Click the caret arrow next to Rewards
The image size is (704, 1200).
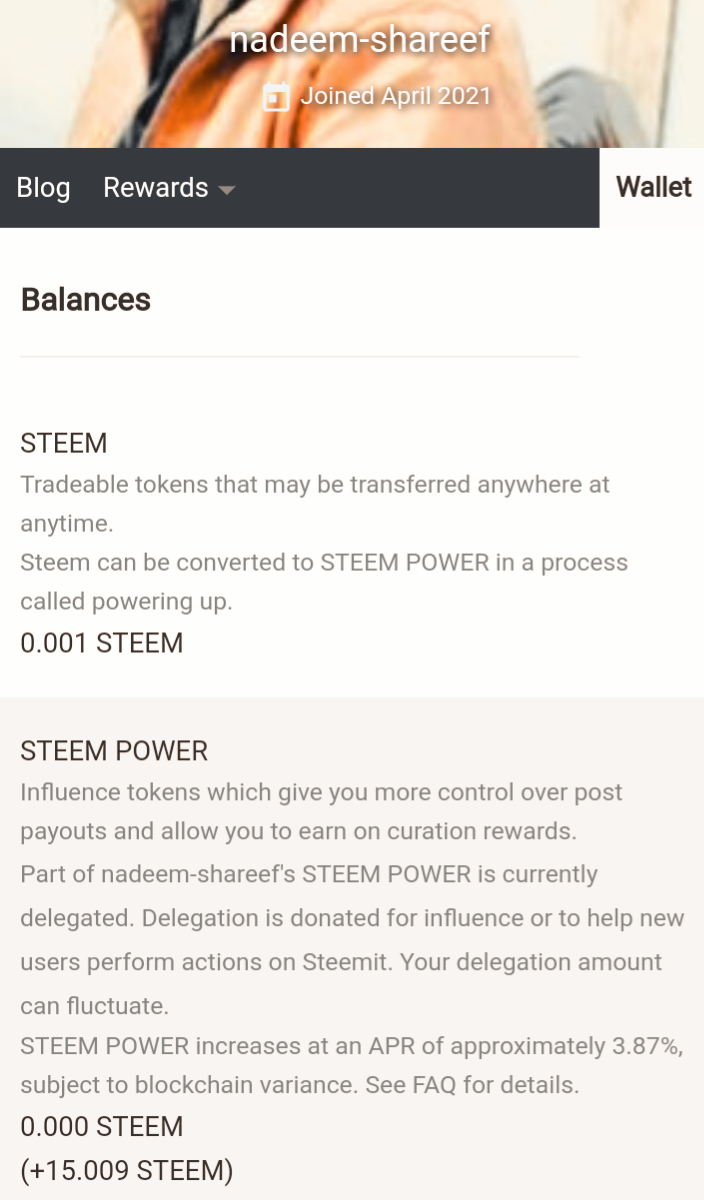point(227,189)
